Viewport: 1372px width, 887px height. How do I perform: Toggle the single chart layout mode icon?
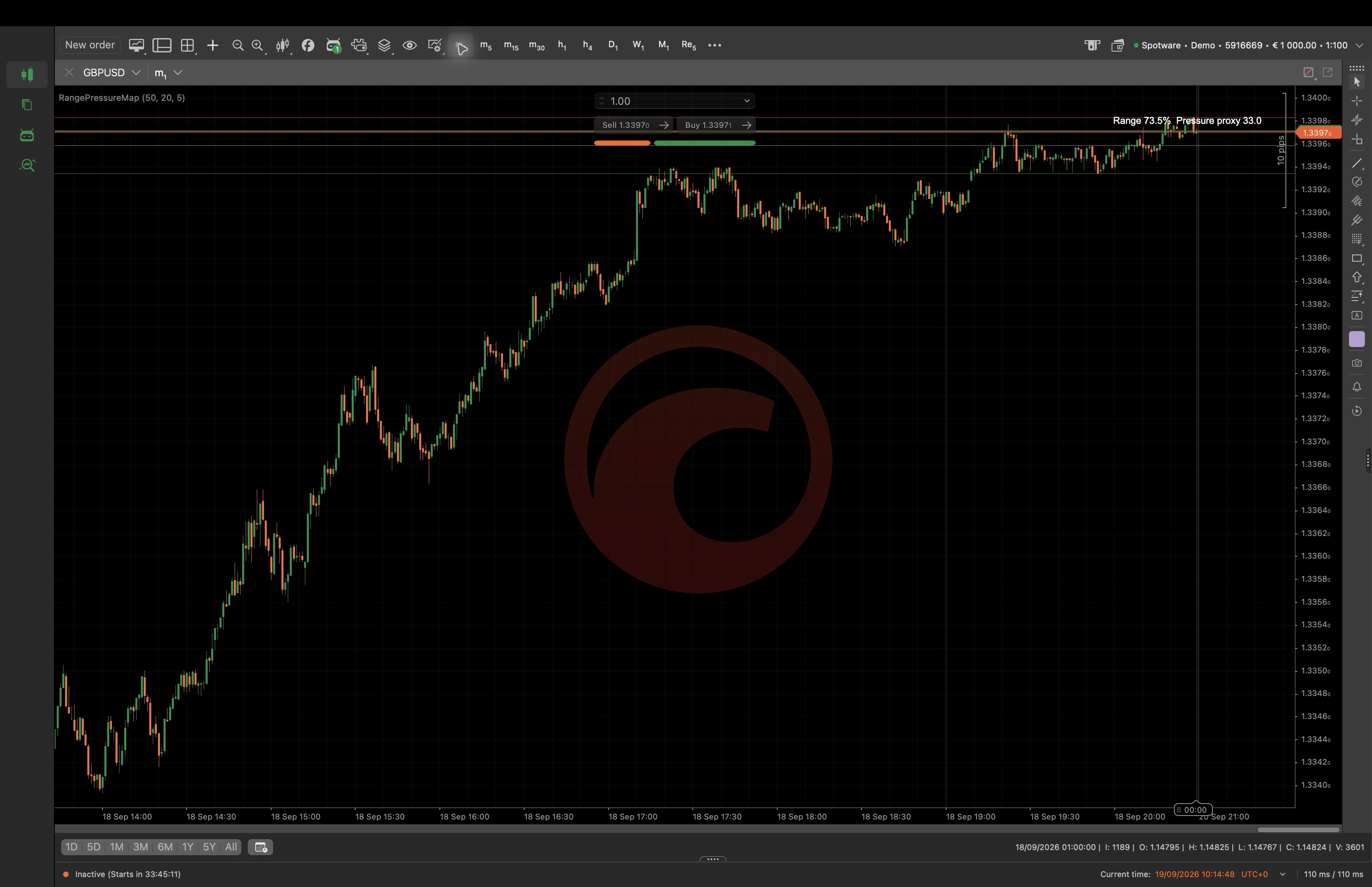coord(162,46)
